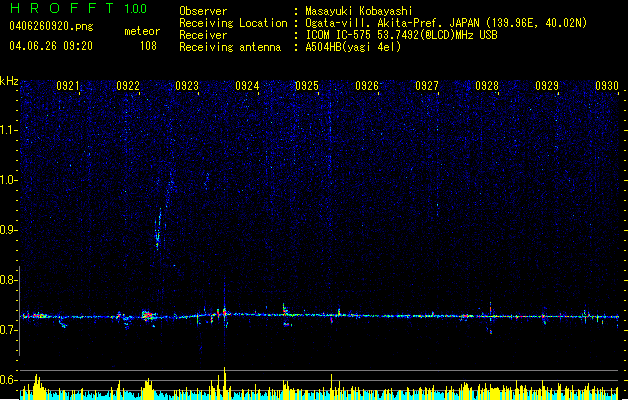629x400 pixels.
Task: Click the word meteor
Action: (142, 31)
